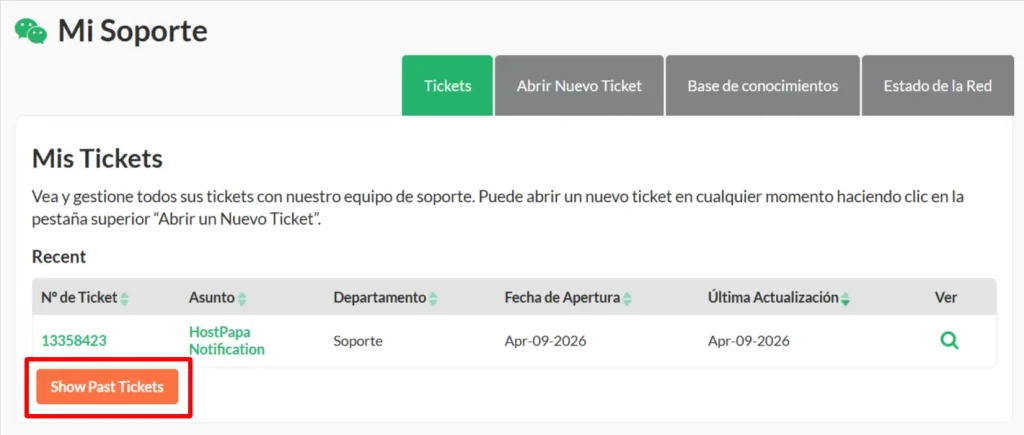Open ticket number 13358423 link
The image size is (1024, 435).
coord(74,341)
